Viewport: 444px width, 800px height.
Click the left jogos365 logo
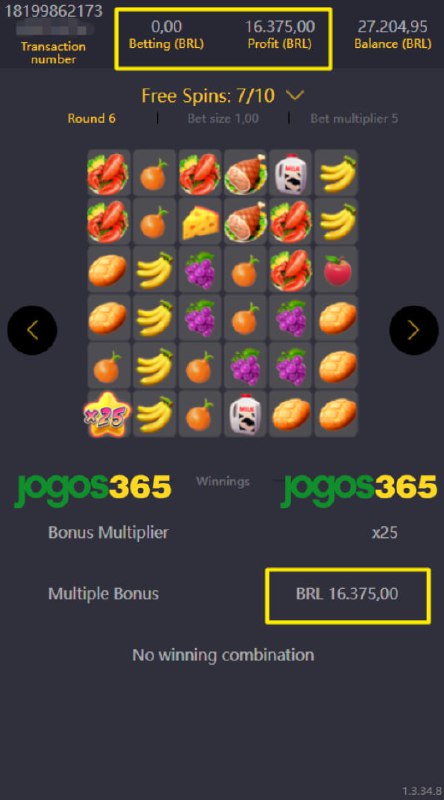point(92,488)
